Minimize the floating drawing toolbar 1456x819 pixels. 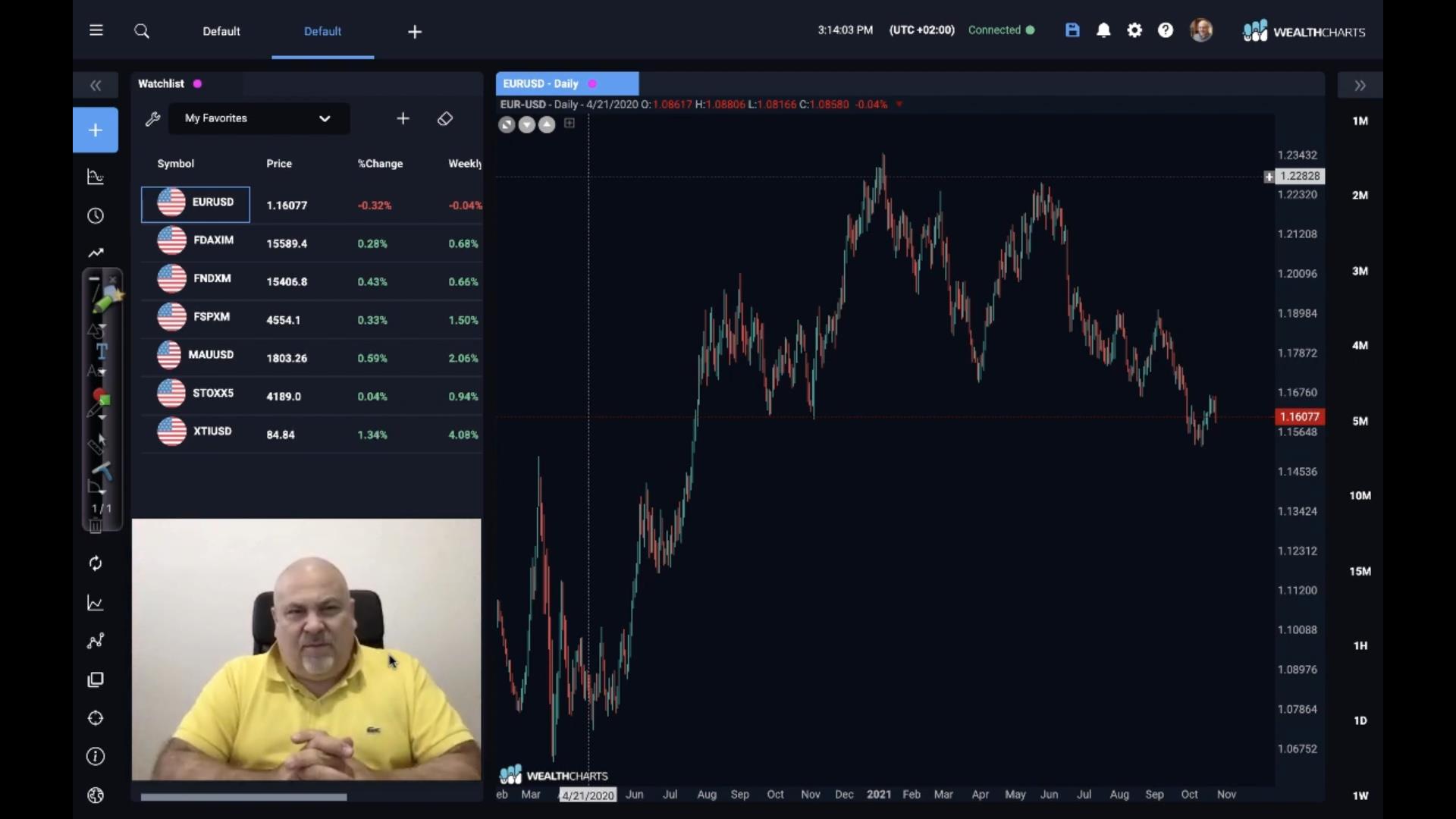[94, 280]
